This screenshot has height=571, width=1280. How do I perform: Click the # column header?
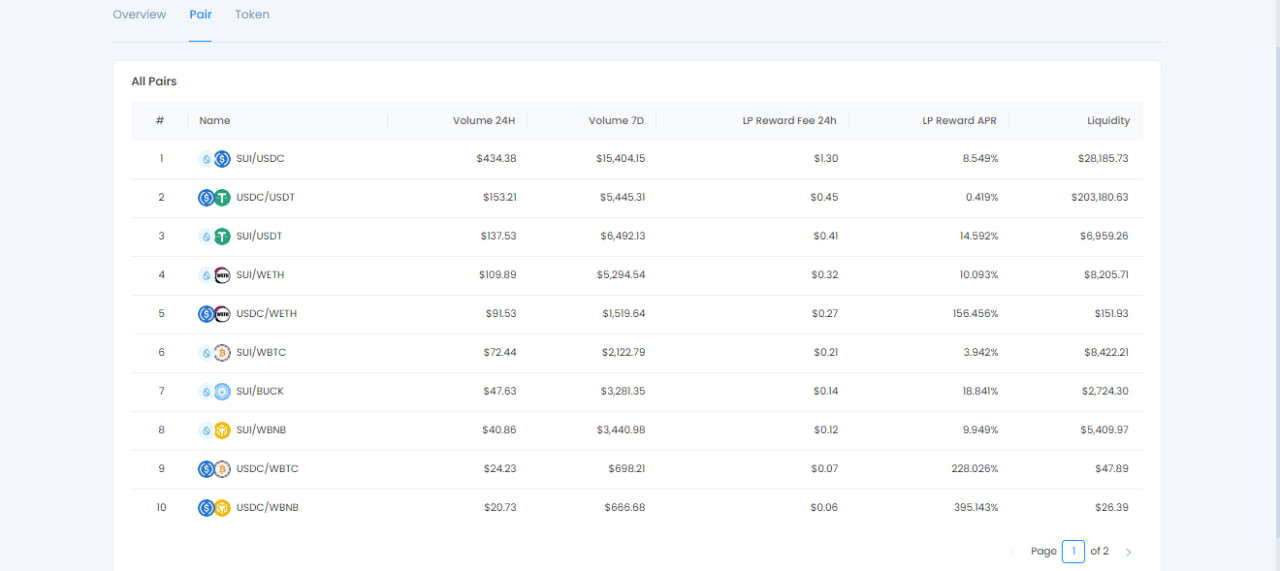(160, 121)
